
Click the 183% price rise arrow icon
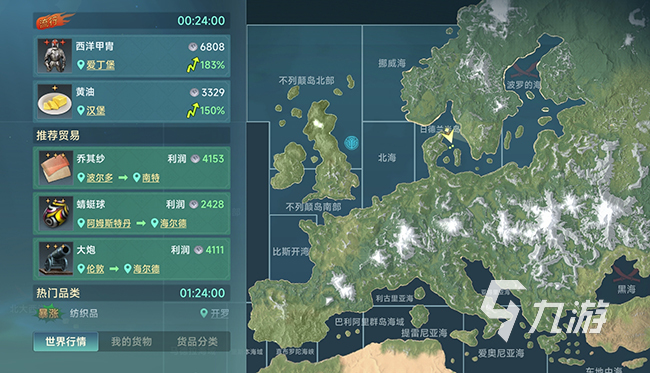[x=193, y=65]
